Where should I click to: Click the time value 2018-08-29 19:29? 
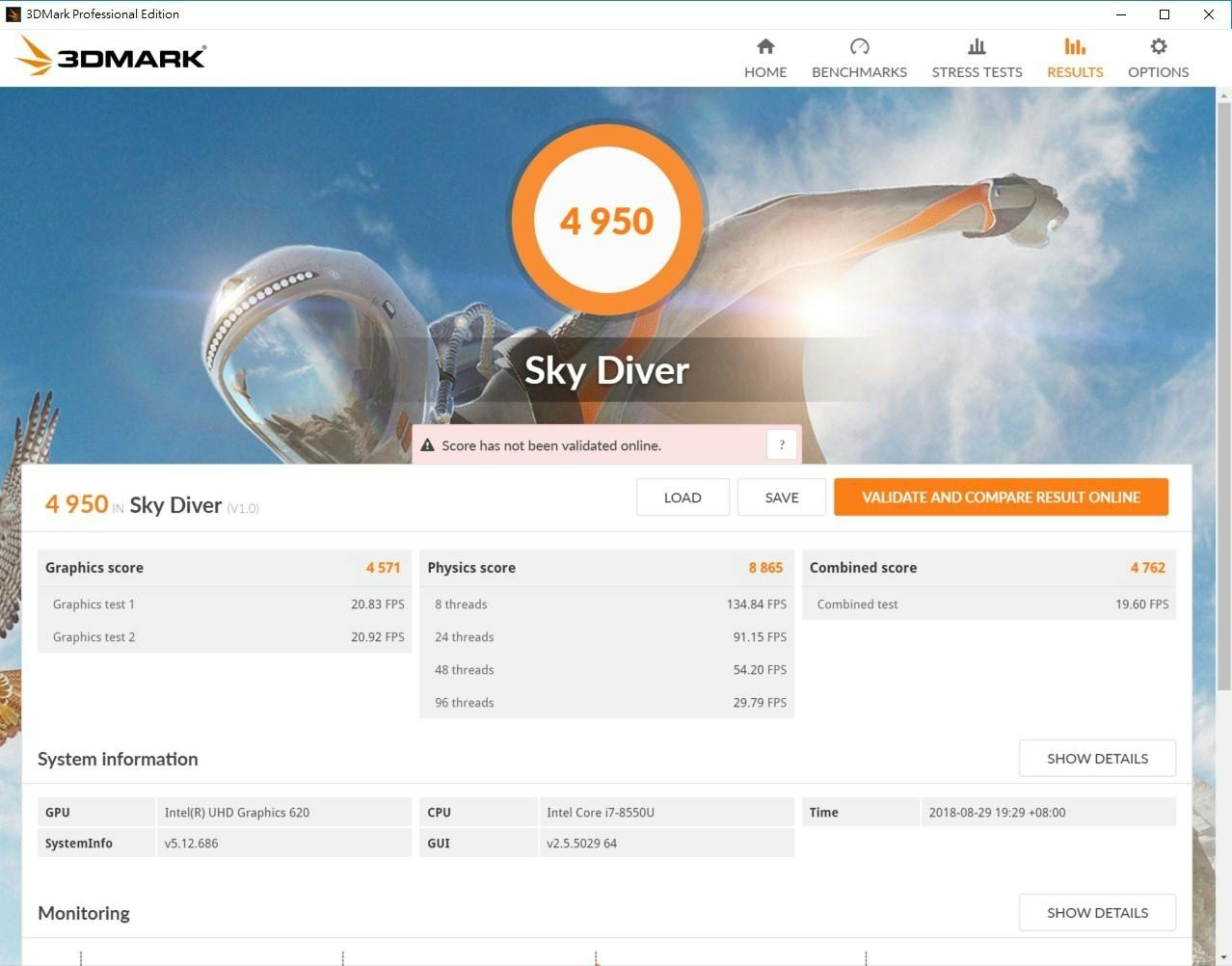pos(997,813)
